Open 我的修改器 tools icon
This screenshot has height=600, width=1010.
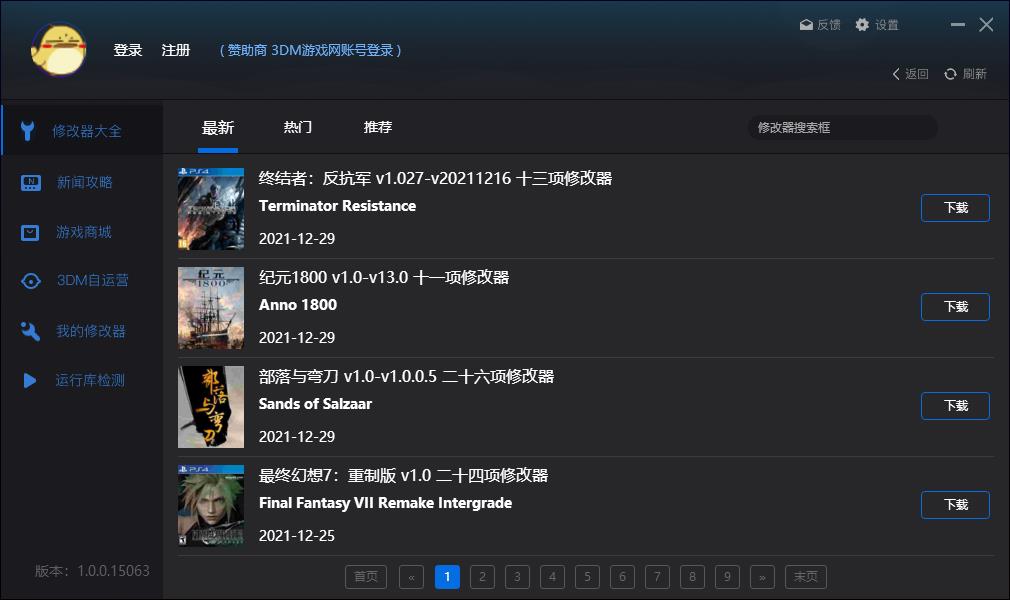pos(31,331)
